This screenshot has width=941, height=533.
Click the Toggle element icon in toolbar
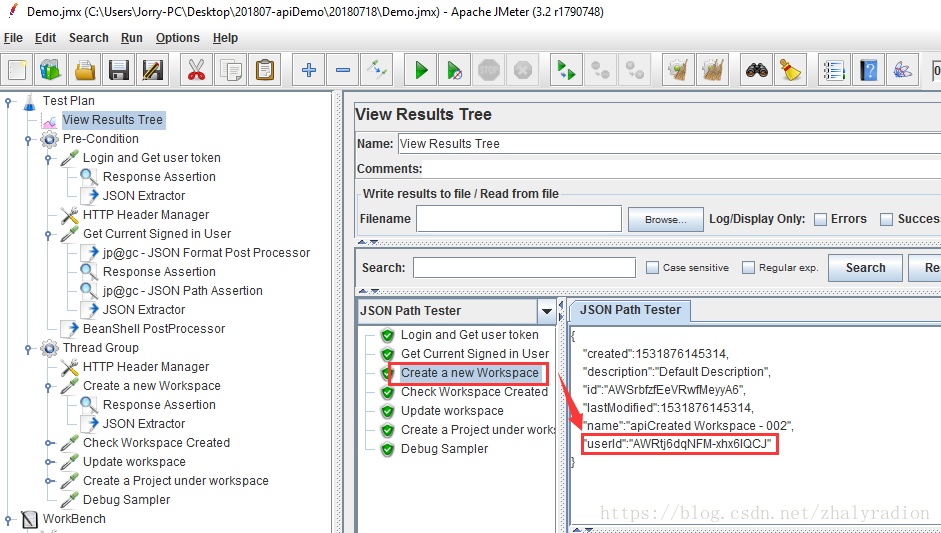[x=377, y=70]
